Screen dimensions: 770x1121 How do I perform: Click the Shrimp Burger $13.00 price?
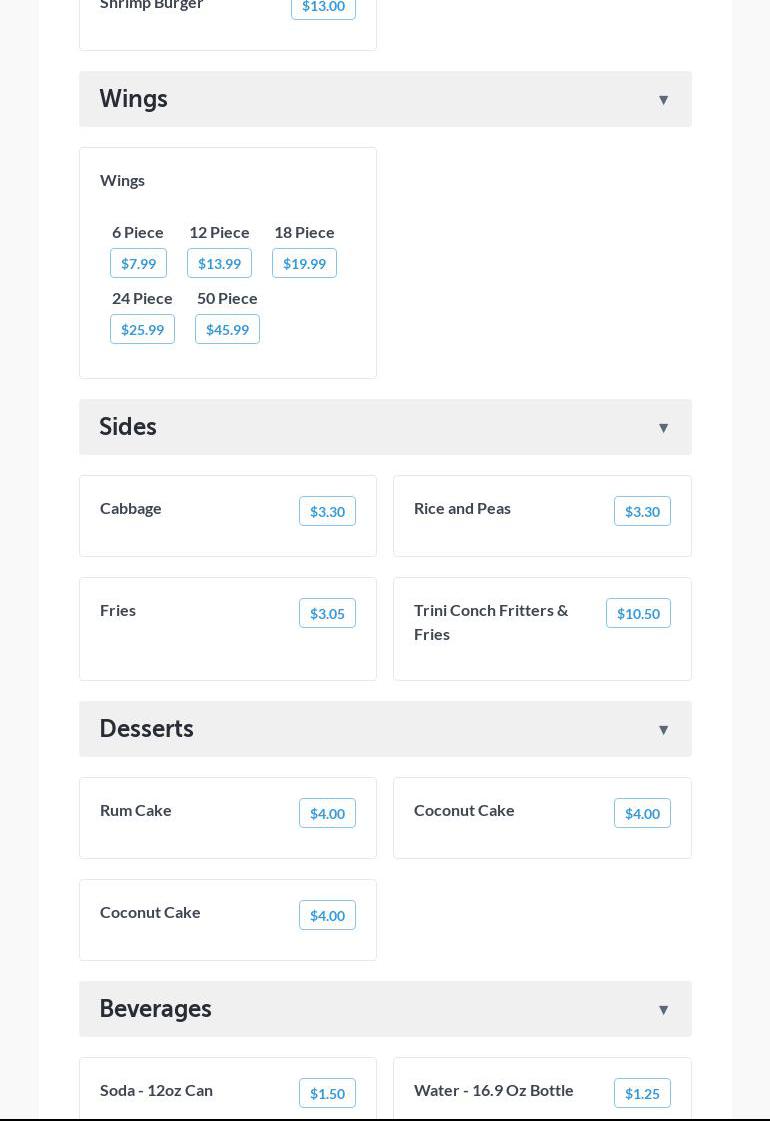pos(323,7)
